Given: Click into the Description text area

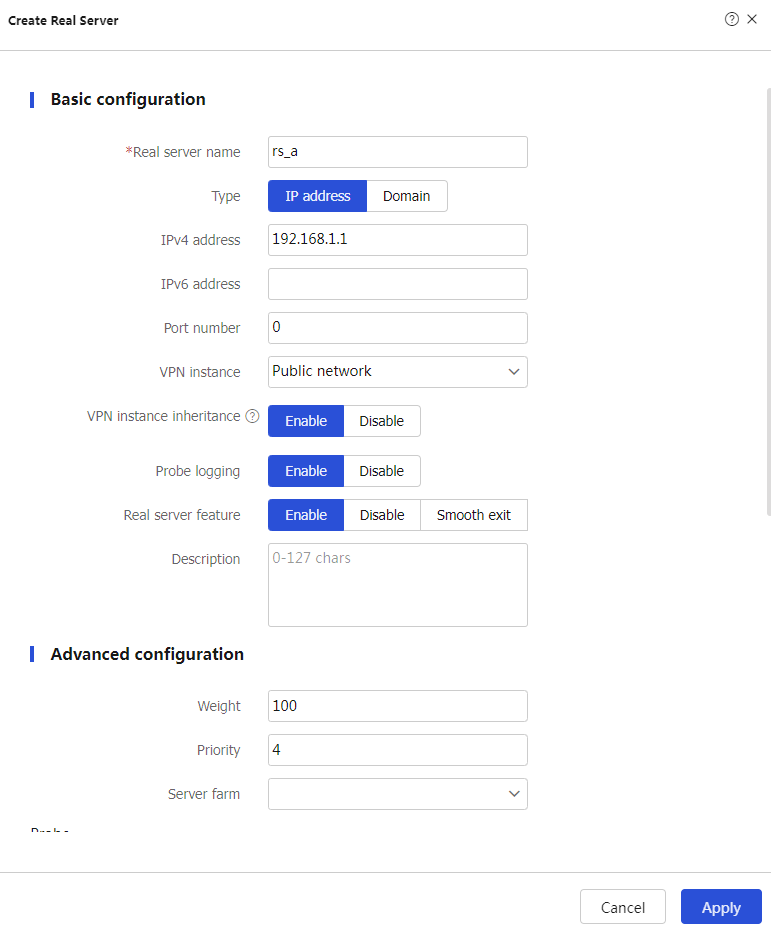Looking at the screenshot, I should pyautogui.click(x=398, y=585).
